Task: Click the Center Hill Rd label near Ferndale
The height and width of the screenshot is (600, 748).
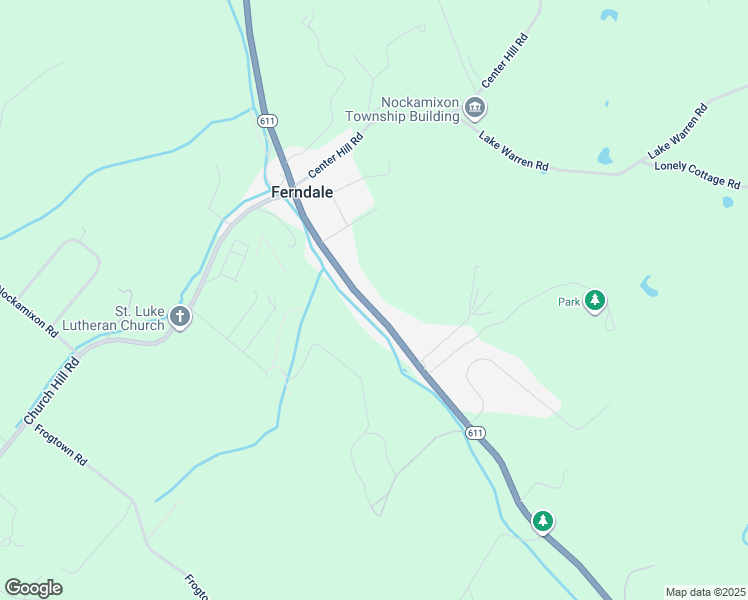Action: (335, 155)
